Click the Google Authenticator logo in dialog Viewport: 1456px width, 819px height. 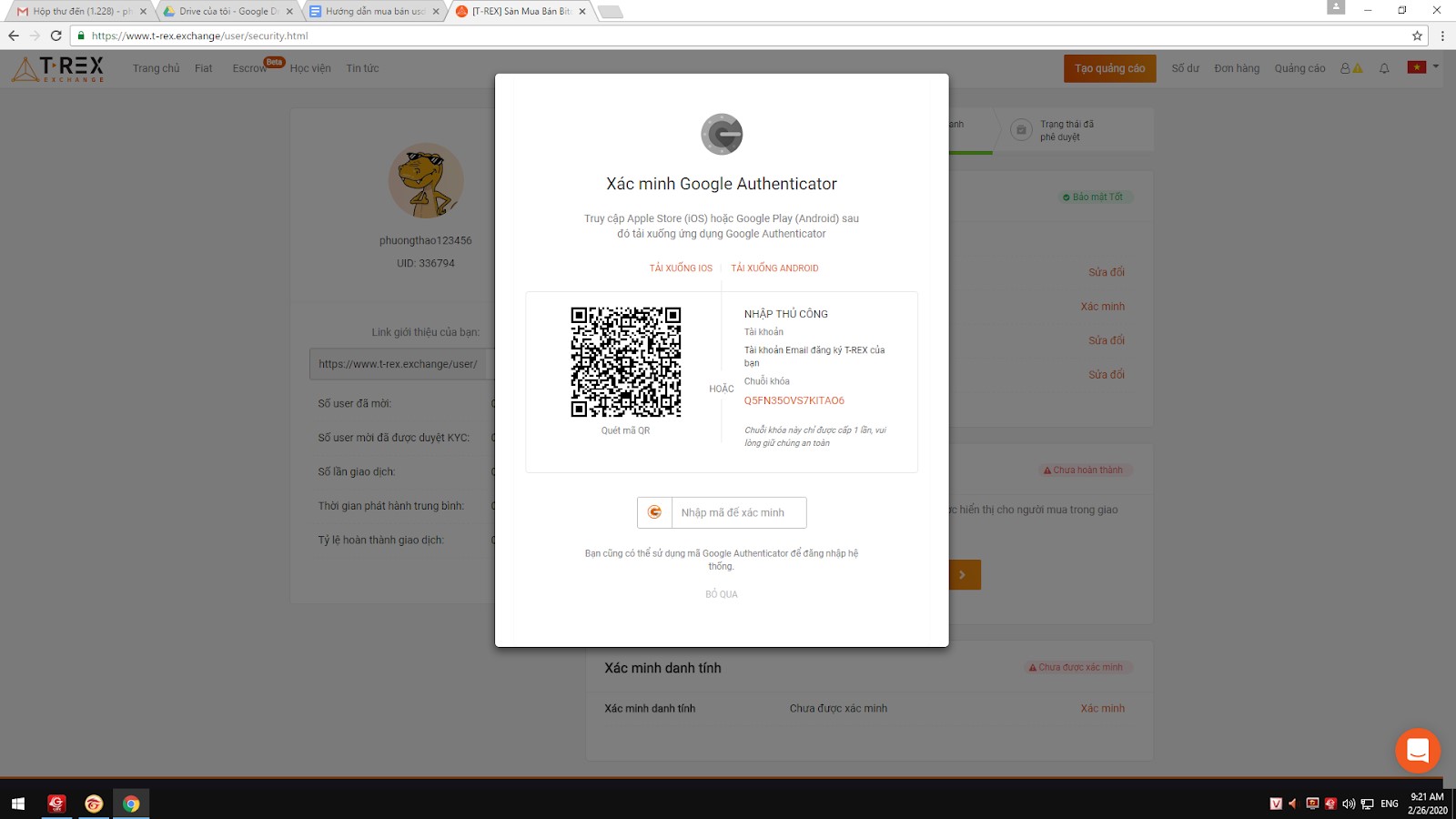click(722, 135)
